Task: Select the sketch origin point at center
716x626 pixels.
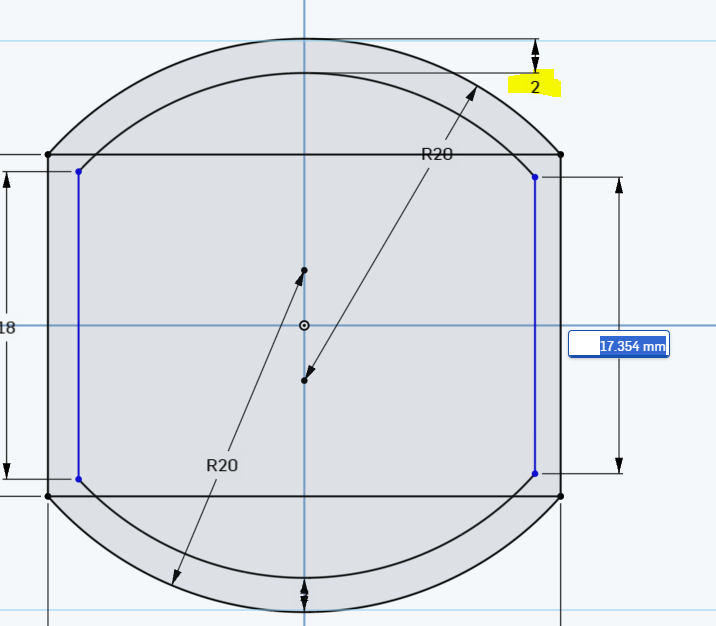Action: tap(304, 325)
